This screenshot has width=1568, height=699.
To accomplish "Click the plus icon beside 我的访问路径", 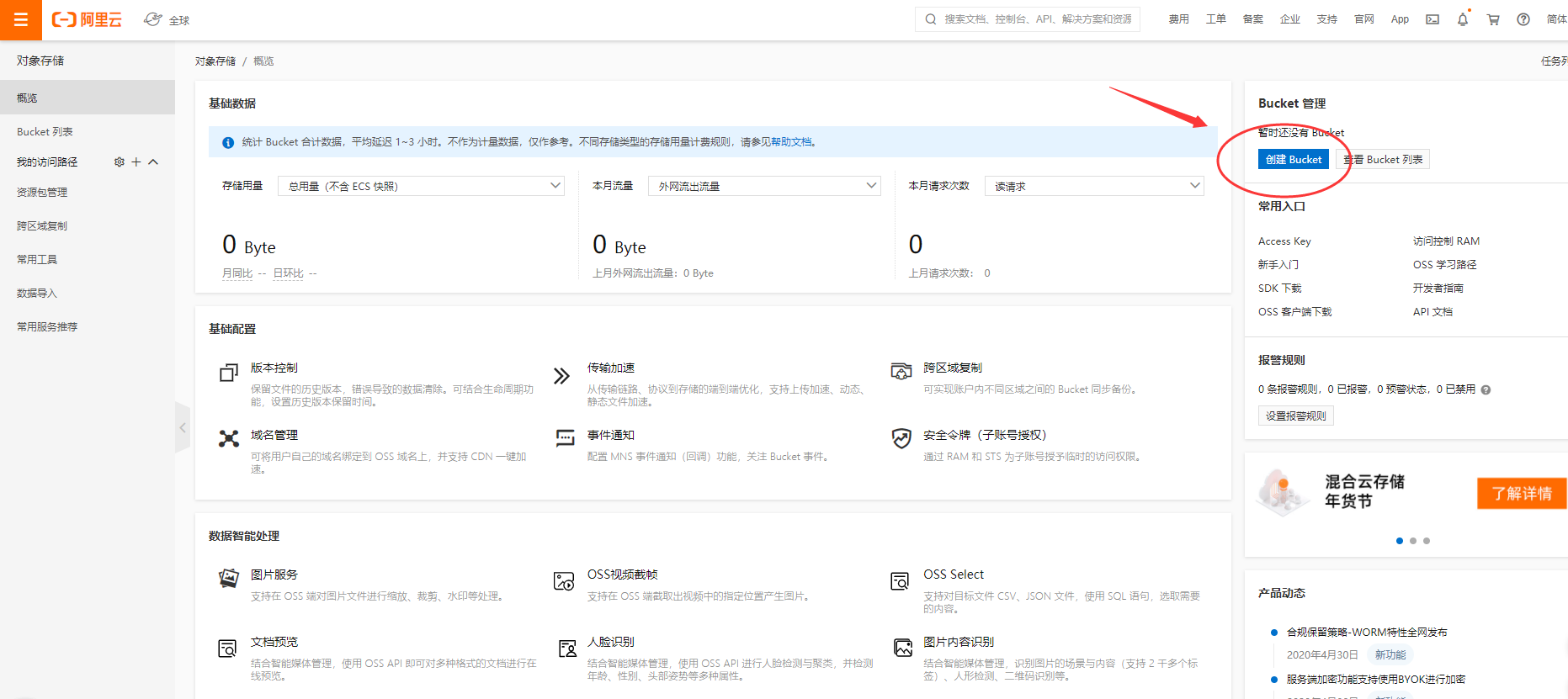I will click(136, 162).
